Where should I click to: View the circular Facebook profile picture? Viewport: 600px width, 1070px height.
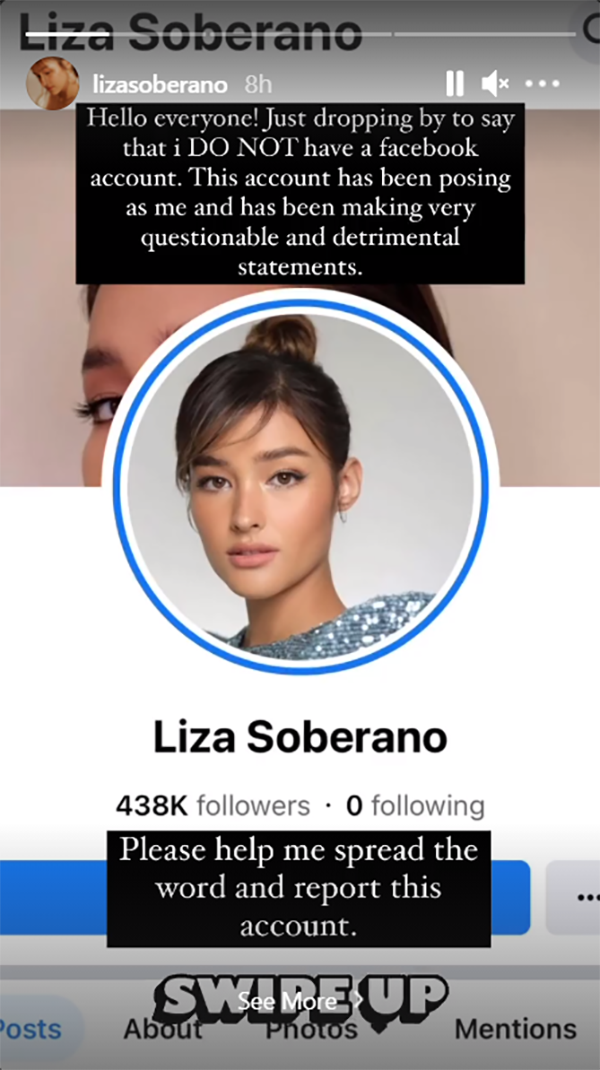[301, 486]
